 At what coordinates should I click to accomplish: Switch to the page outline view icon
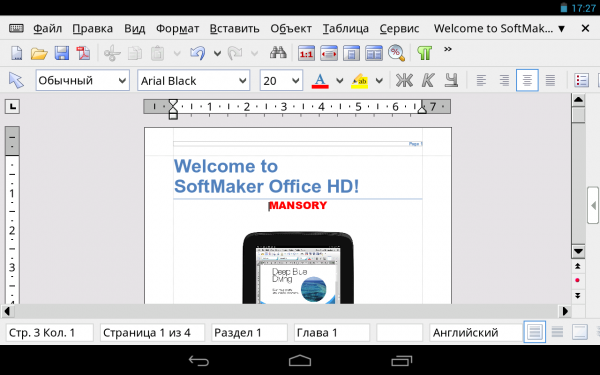coord(580,332)
